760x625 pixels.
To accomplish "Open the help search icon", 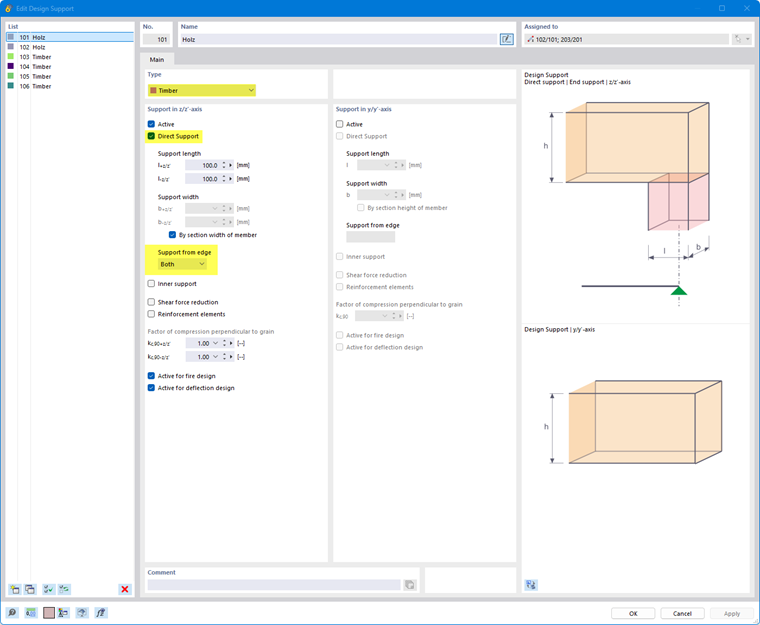I will 12,613.
